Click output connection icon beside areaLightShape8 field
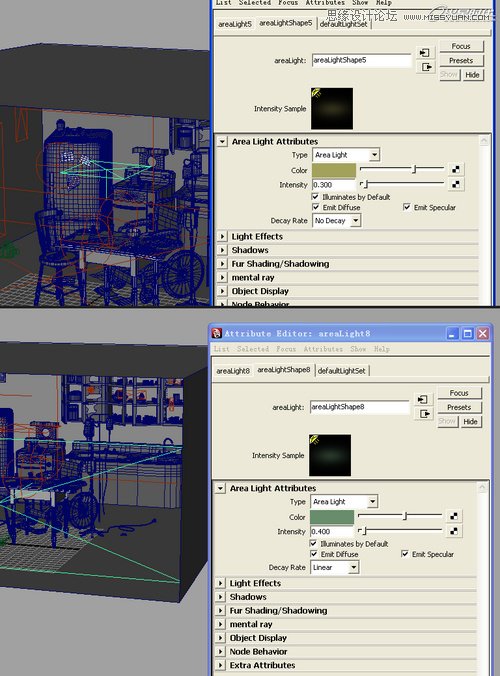This screenshot has width=500, height=676. click(423, 414)
